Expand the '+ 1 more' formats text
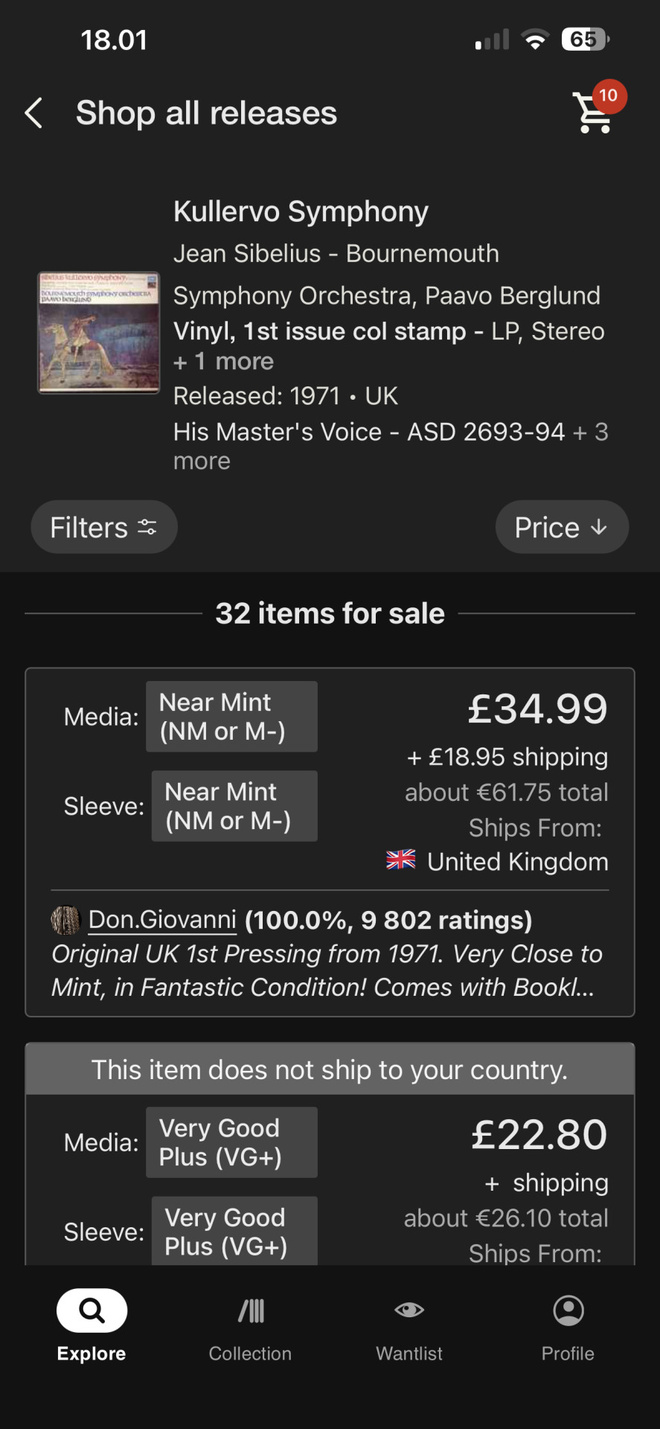 point(223,361)
